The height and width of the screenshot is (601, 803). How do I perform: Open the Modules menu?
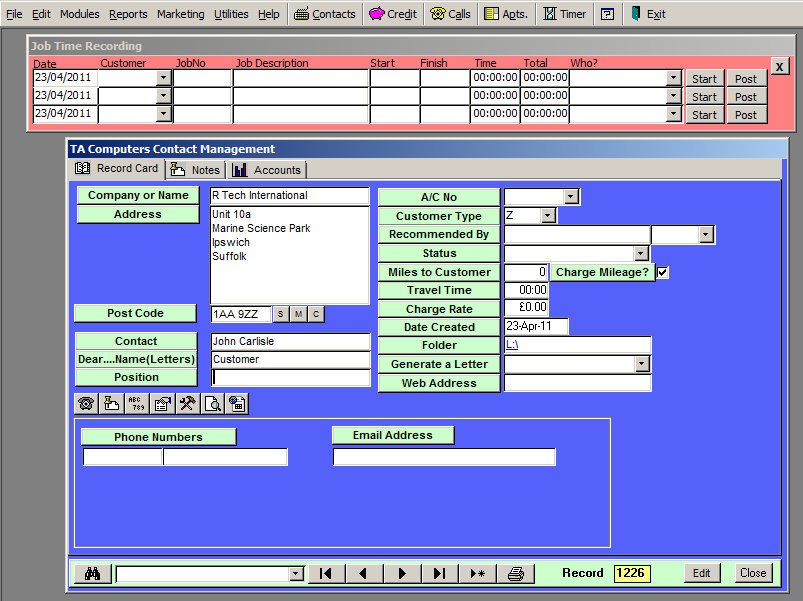tap(79, 14)
